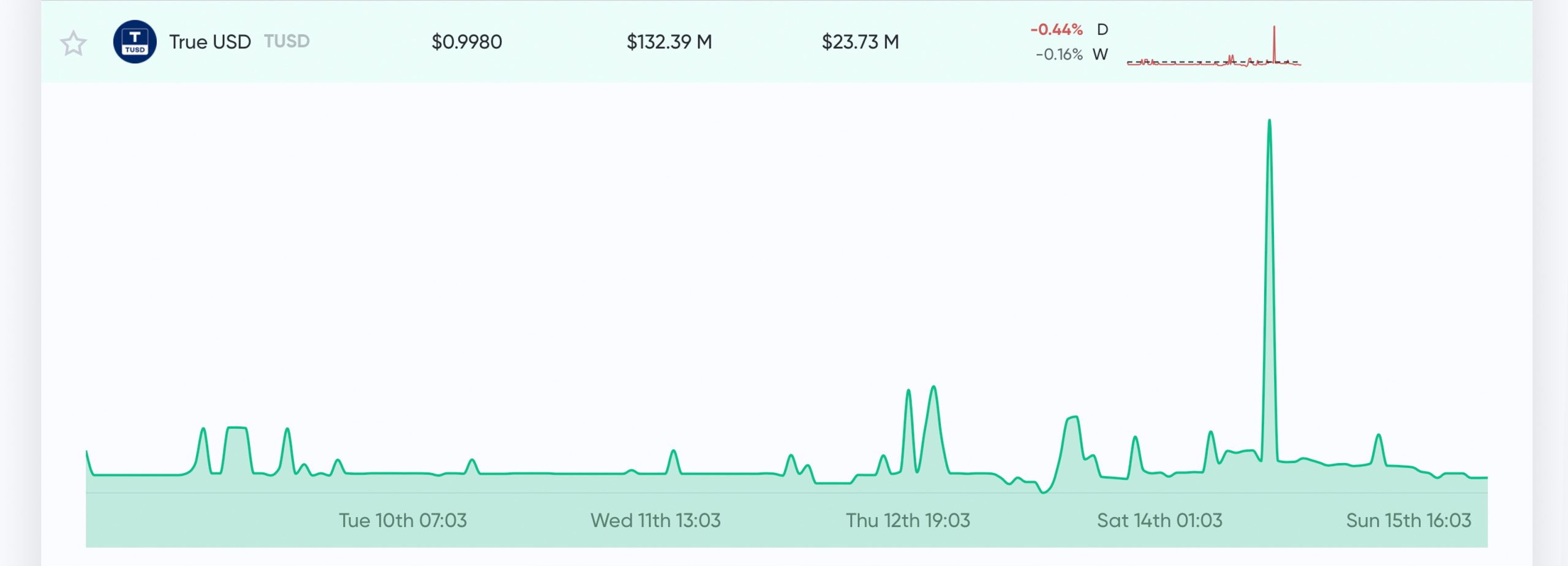
Task: Click the 'Thu 12th 19:03' axis label
Action: 909,520
